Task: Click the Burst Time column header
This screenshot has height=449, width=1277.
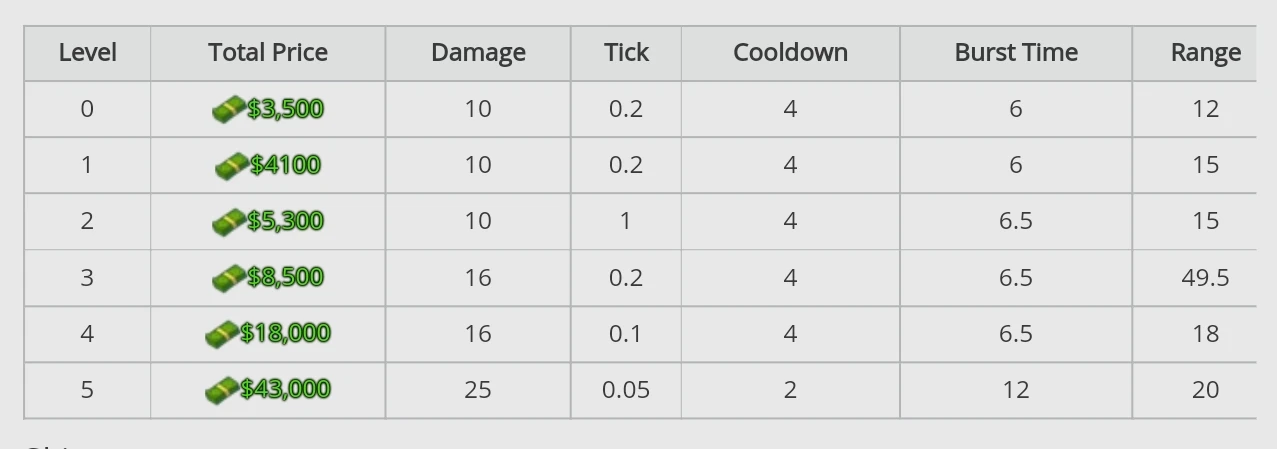Action: (1016, 53)
